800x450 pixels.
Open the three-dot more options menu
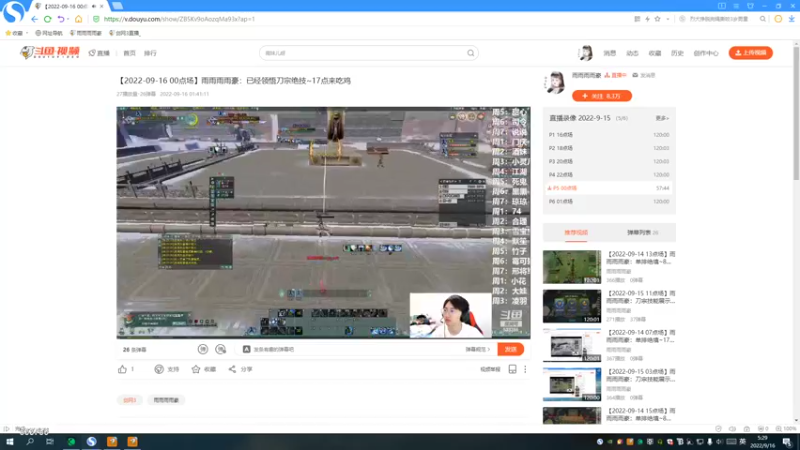pyautogui.click(x=525, y=369)
